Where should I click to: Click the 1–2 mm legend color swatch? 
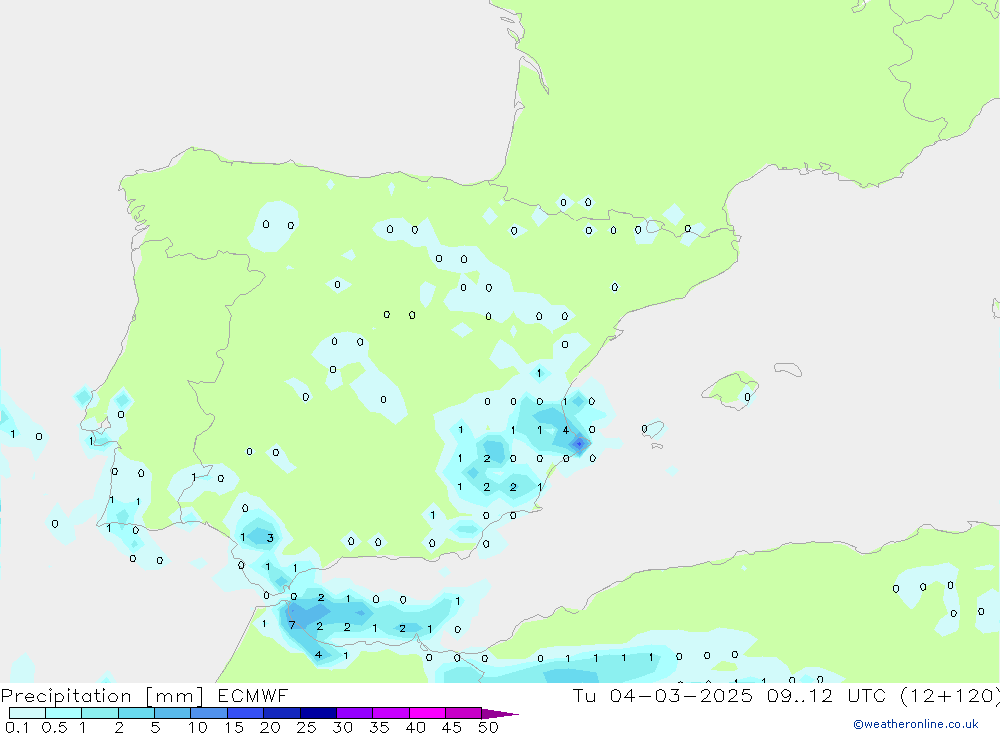[99, 713]
